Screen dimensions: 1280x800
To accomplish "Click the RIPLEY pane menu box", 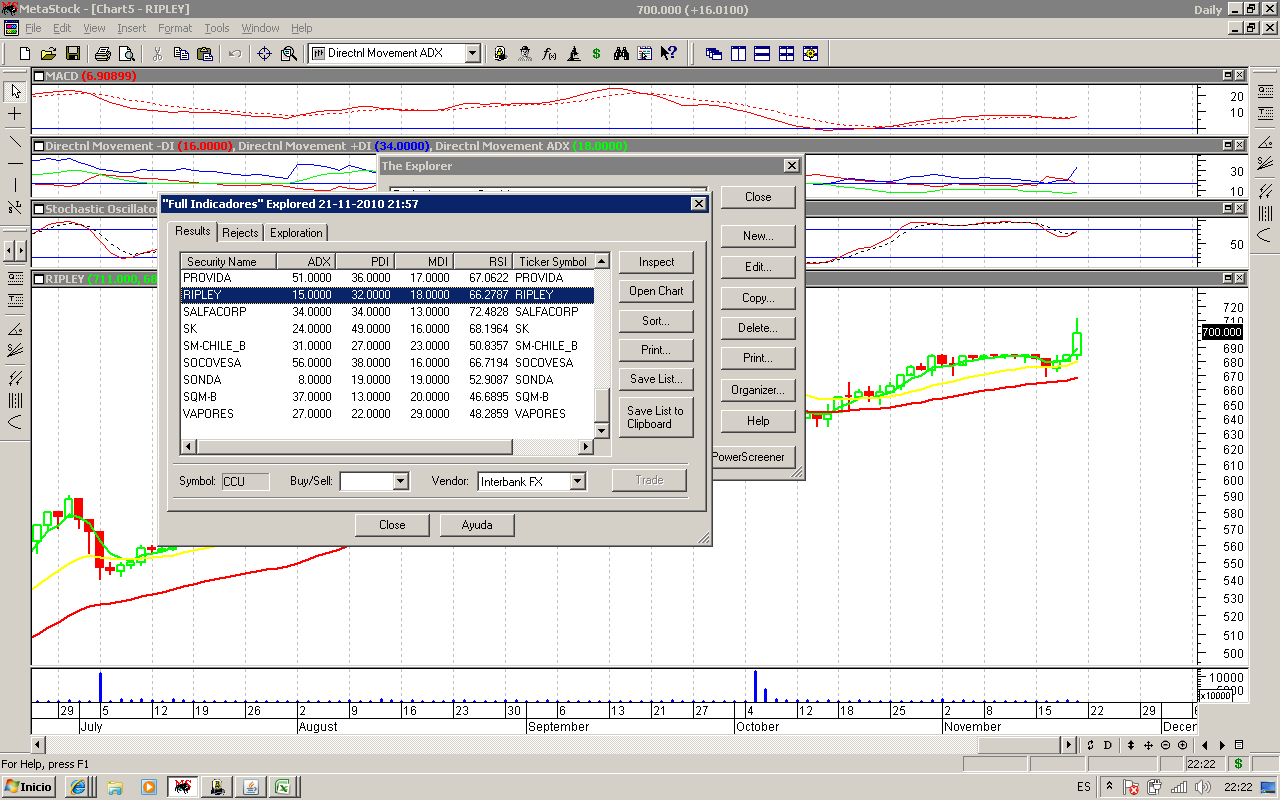I will click(38, 278).
